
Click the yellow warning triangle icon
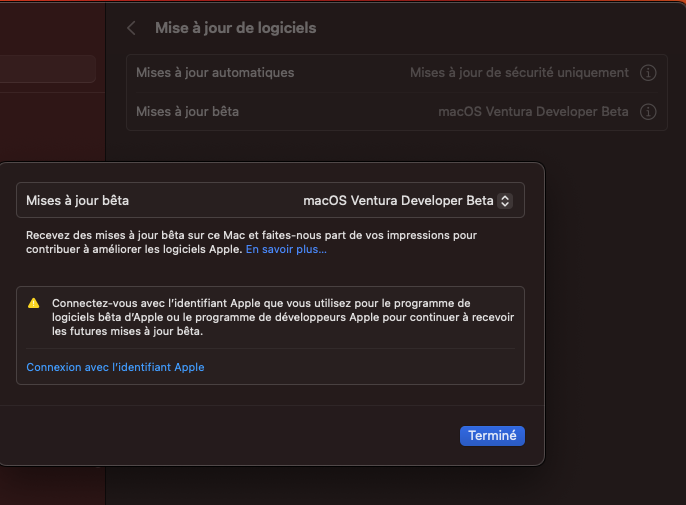[x=34, y=303]
